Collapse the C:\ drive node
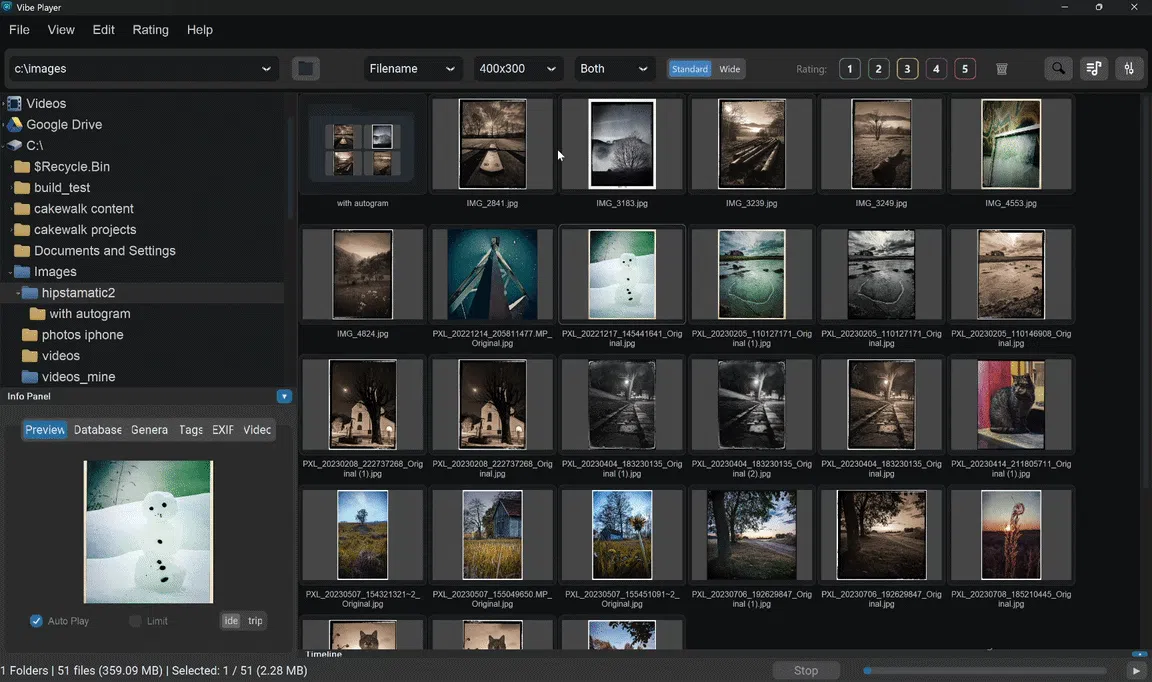The height and width of the screenshot is (682, 1152). point(3,146)
